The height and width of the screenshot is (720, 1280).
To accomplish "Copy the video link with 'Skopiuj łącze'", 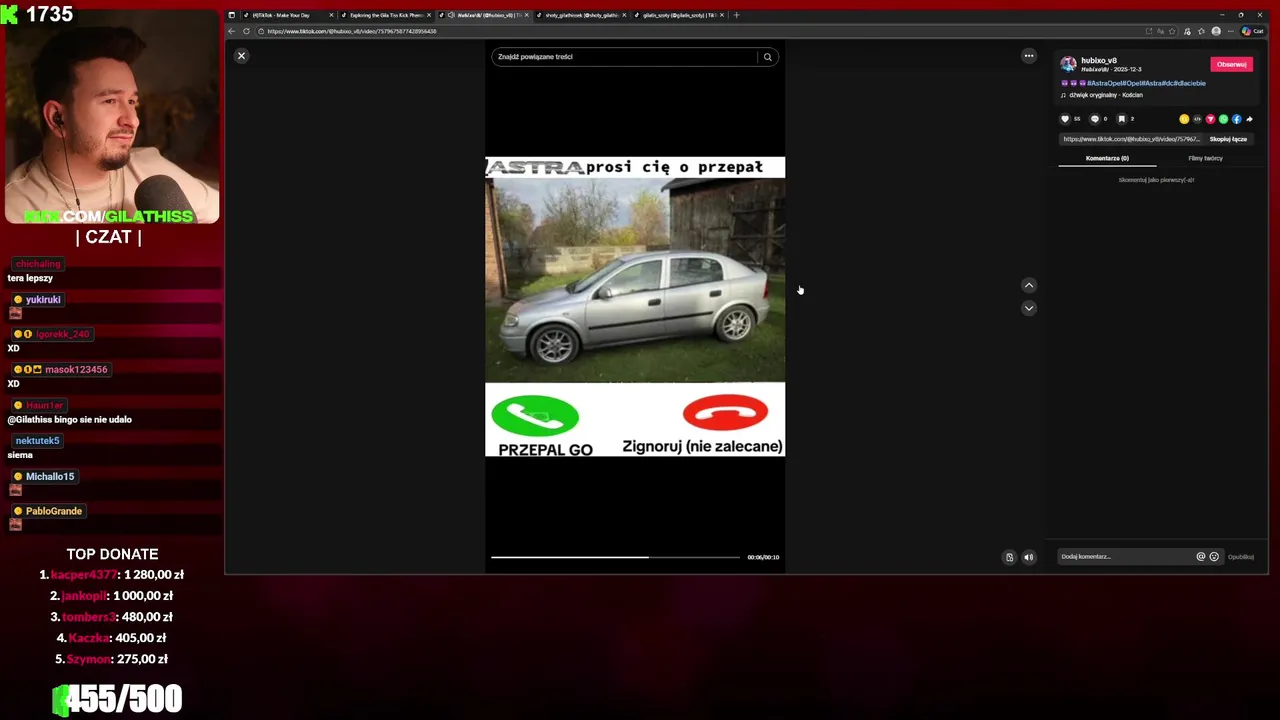I will click(x=1228, y=139).
